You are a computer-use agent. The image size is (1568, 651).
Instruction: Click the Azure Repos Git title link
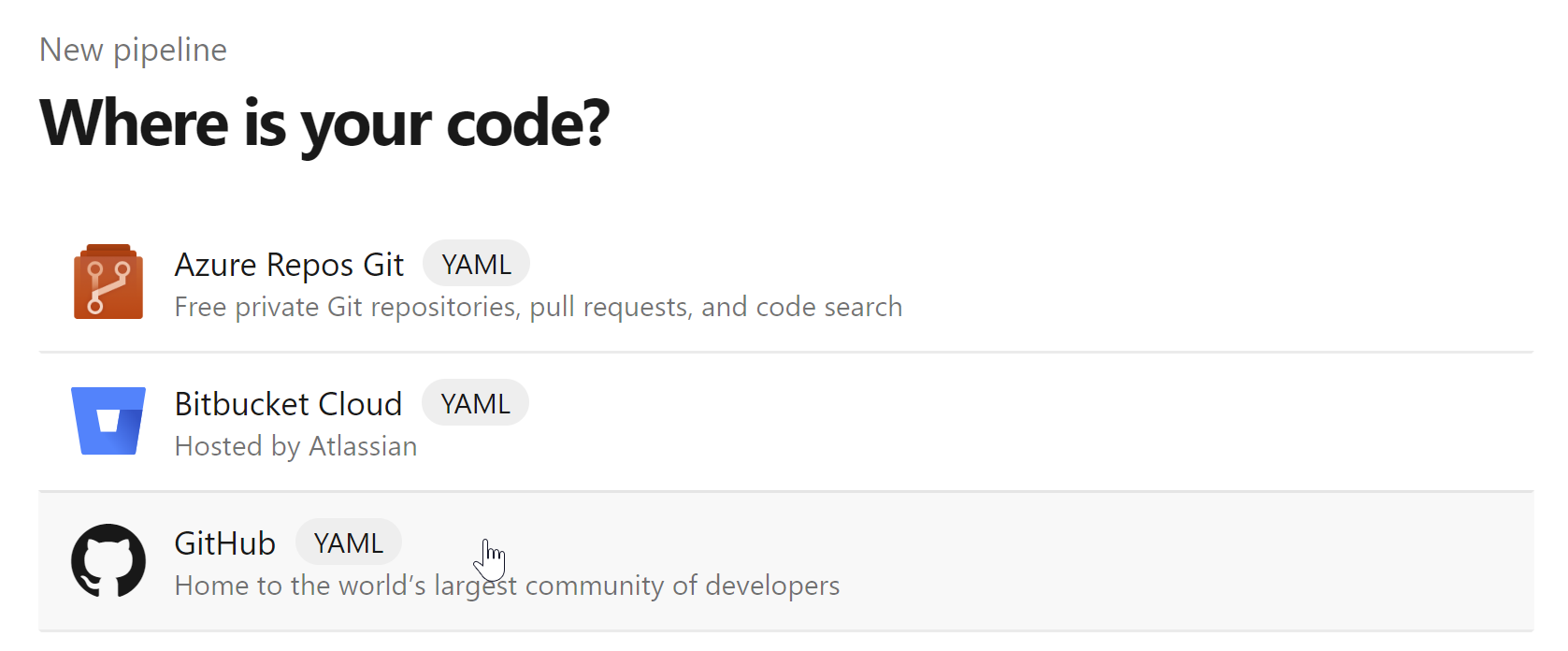click(289, 265)
